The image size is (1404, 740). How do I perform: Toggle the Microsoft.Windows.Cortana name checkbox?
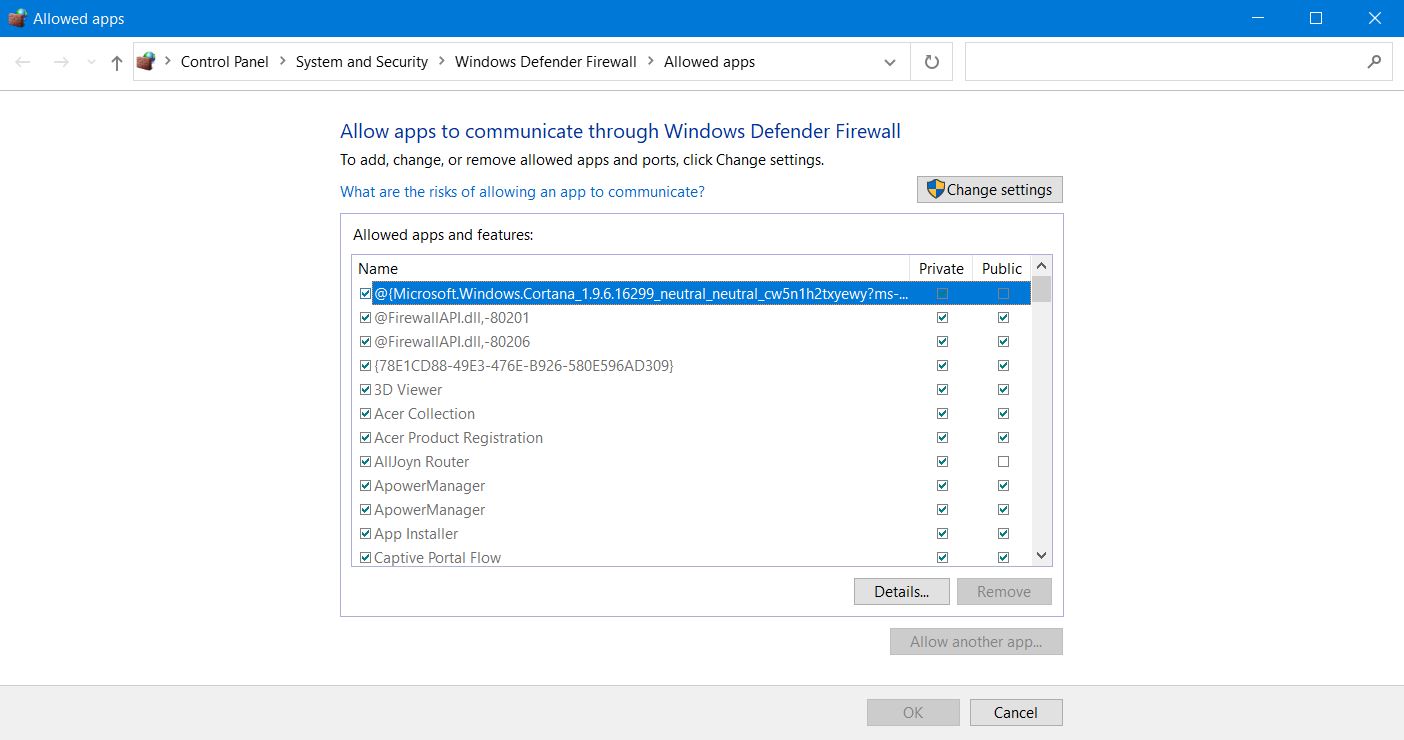365,294
